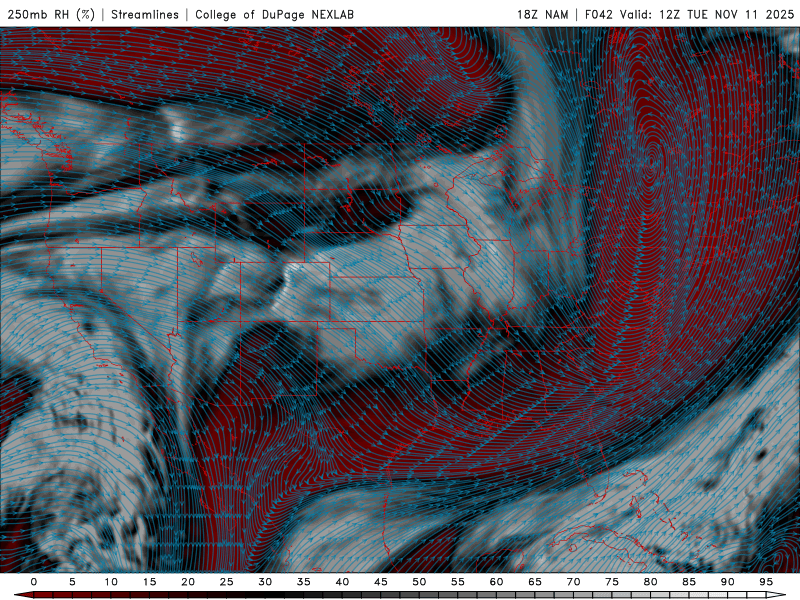Click the '15' colorbar scale label
This screenshot has height=600, width=800.
[x=149, y=582]
